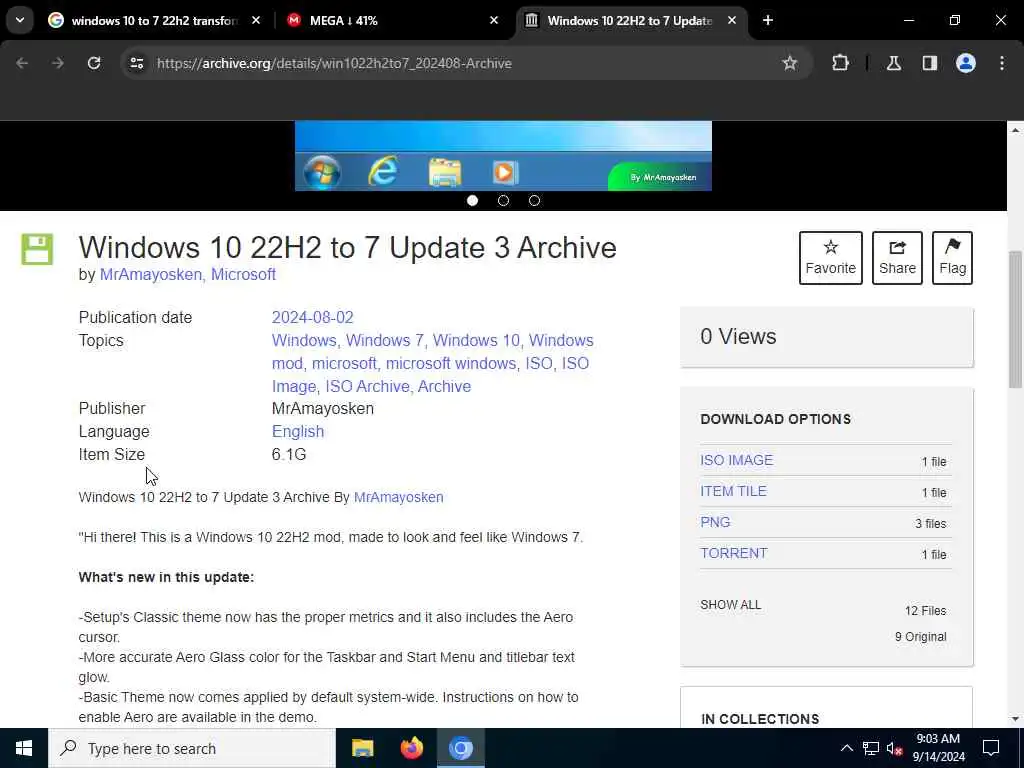1024x768 pixels.
Task: Open the Windows 7 topic link
Action: 386,340
